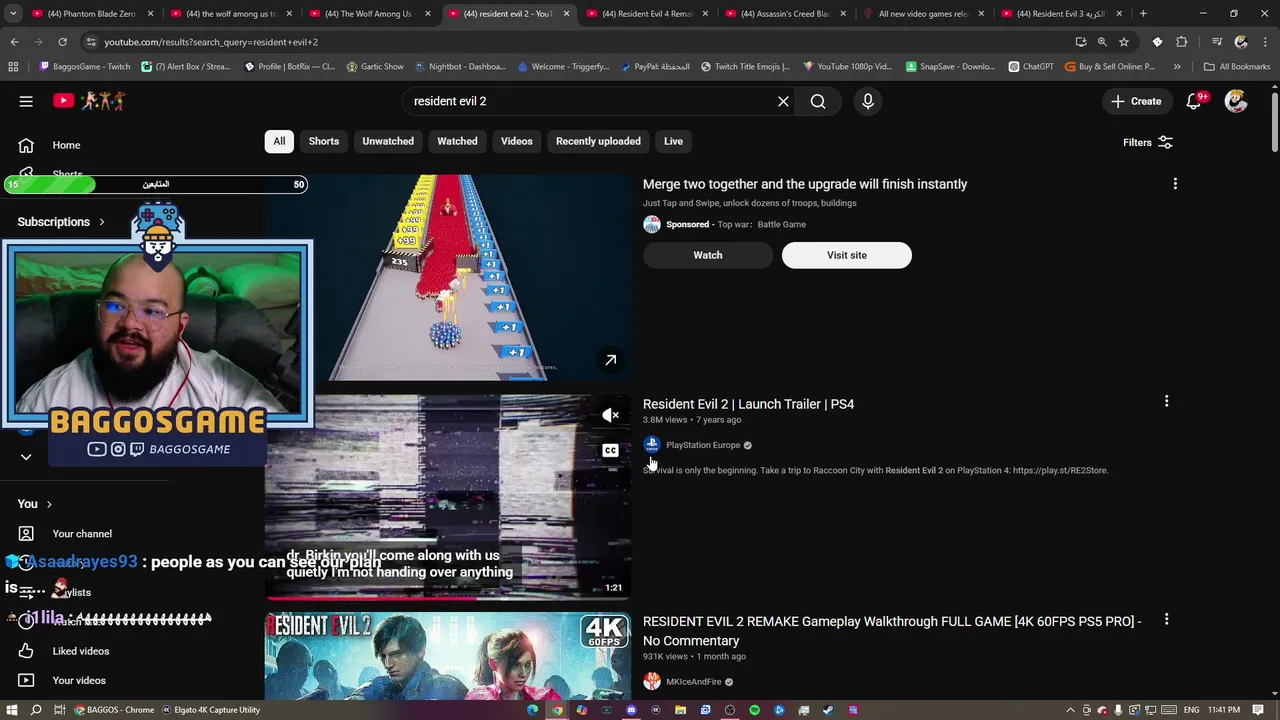1280x720 pixels.
Task: Click the ad's Watch button
Action: pyautogui.click(x=708, y=255)
